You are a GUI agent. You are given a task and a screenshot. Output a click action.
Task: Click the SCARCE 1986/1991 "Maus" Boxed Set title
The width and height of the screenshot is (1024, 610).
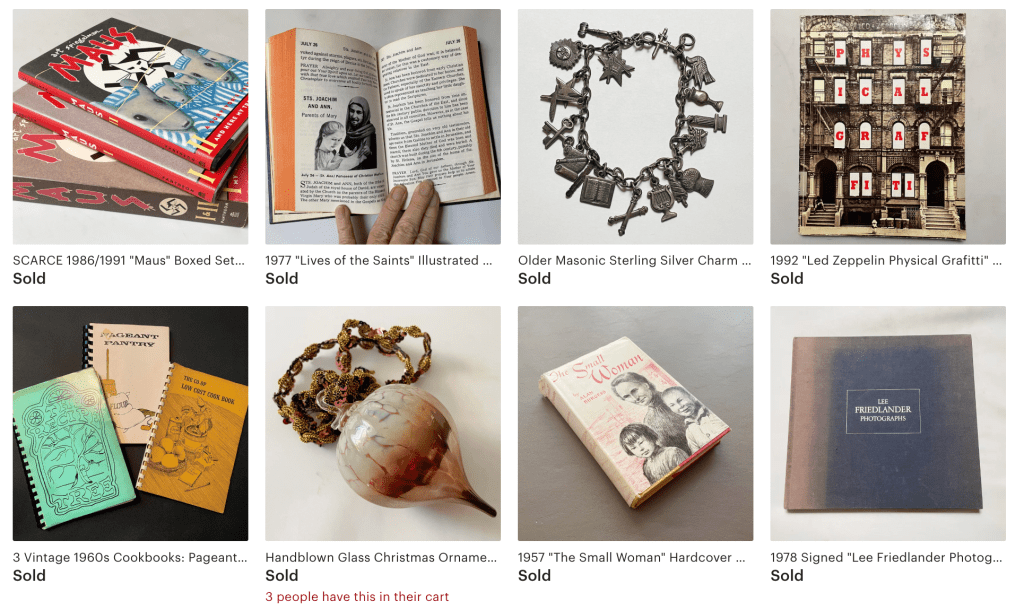[129, 260]
